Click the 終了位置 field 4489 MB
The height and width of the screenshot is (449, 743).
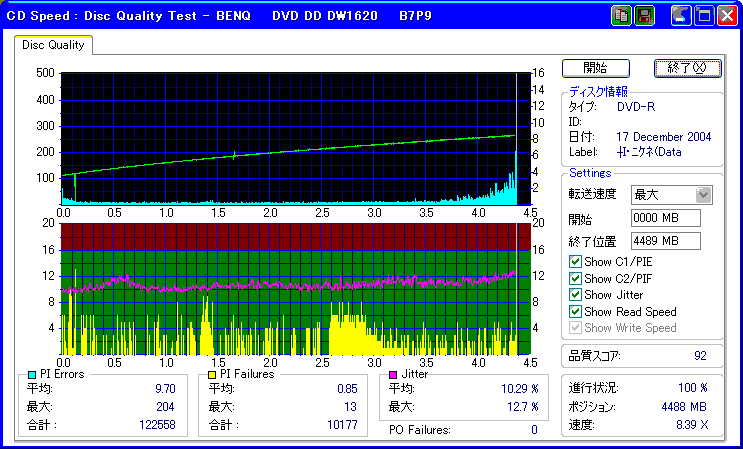(666, 241)
